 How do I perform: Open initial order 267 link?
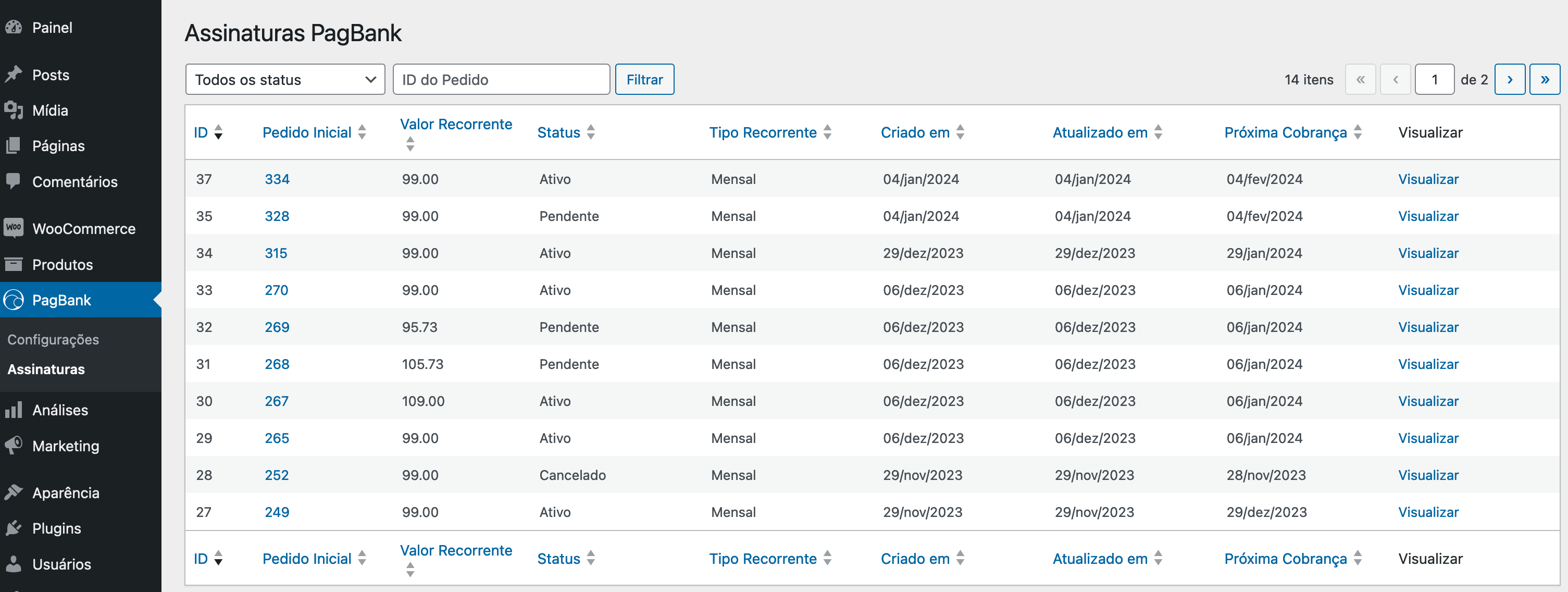pyautogui.click(x=276, y=401)
